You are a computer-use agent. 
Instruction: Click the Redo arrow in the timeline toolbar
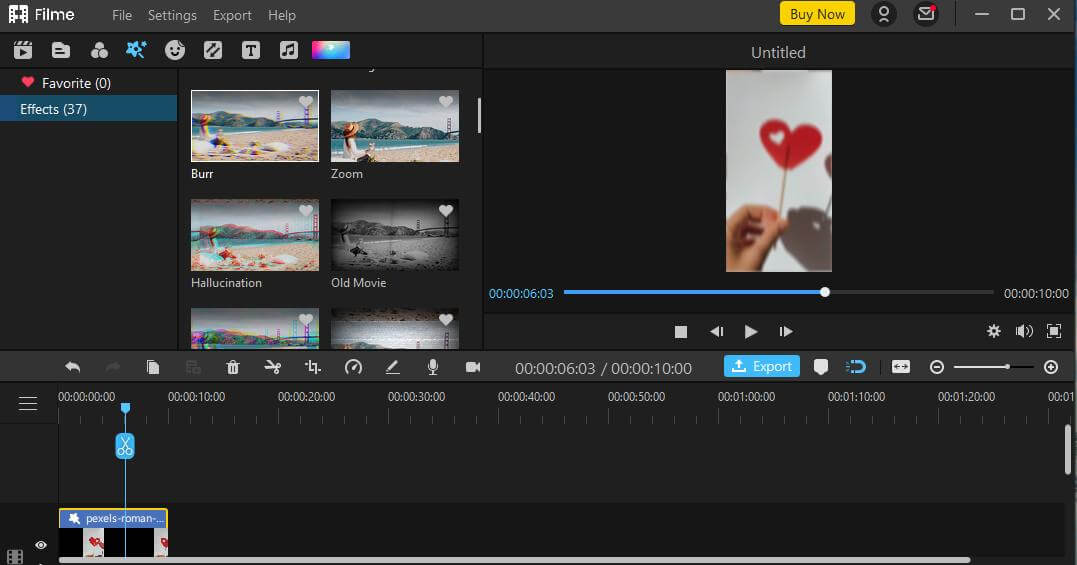pyautogui.click(x=113, y=367)
